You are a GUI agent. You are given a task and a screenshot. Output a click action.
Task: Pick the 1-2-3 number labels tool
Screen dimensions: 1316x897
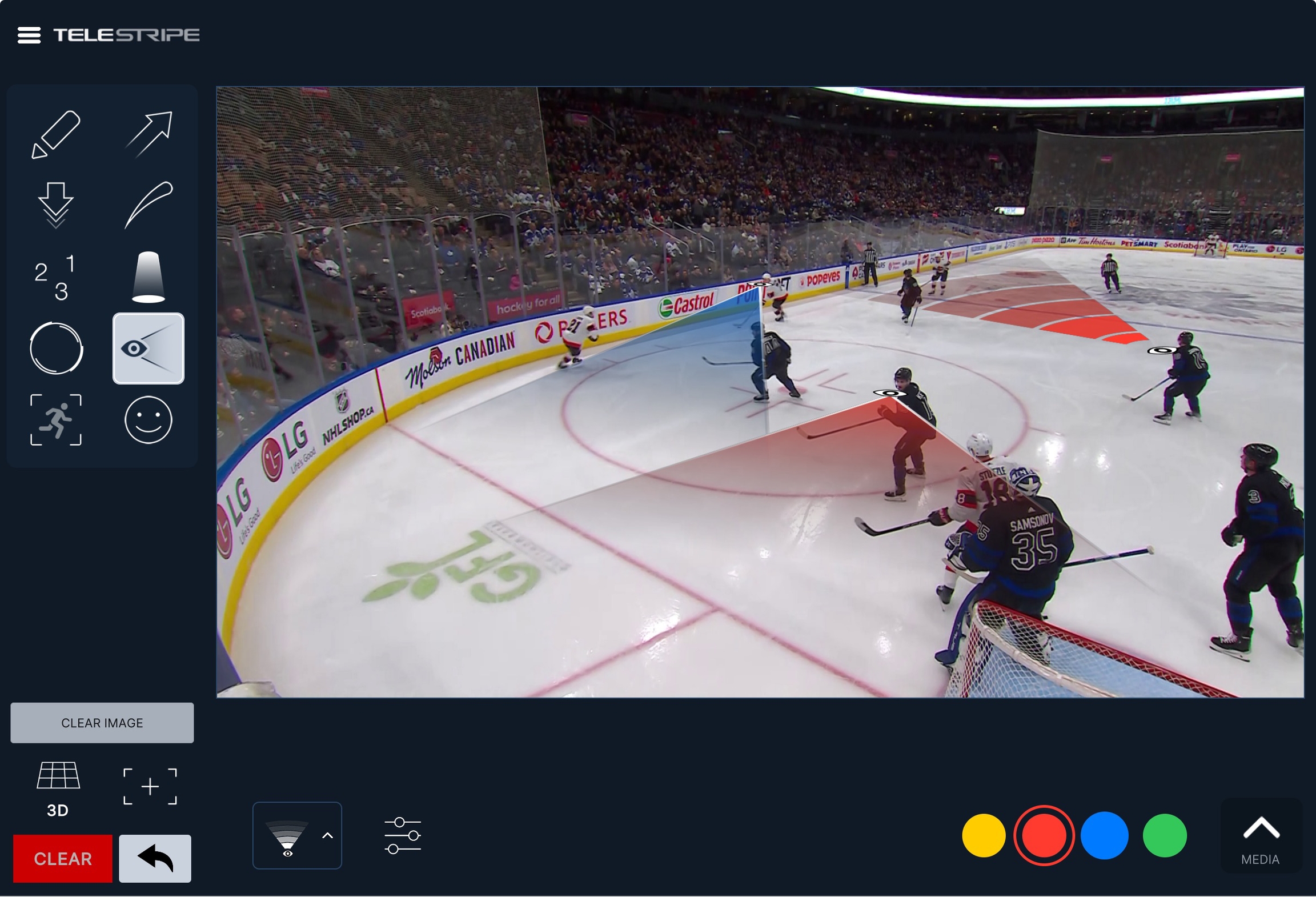[55, 278]
